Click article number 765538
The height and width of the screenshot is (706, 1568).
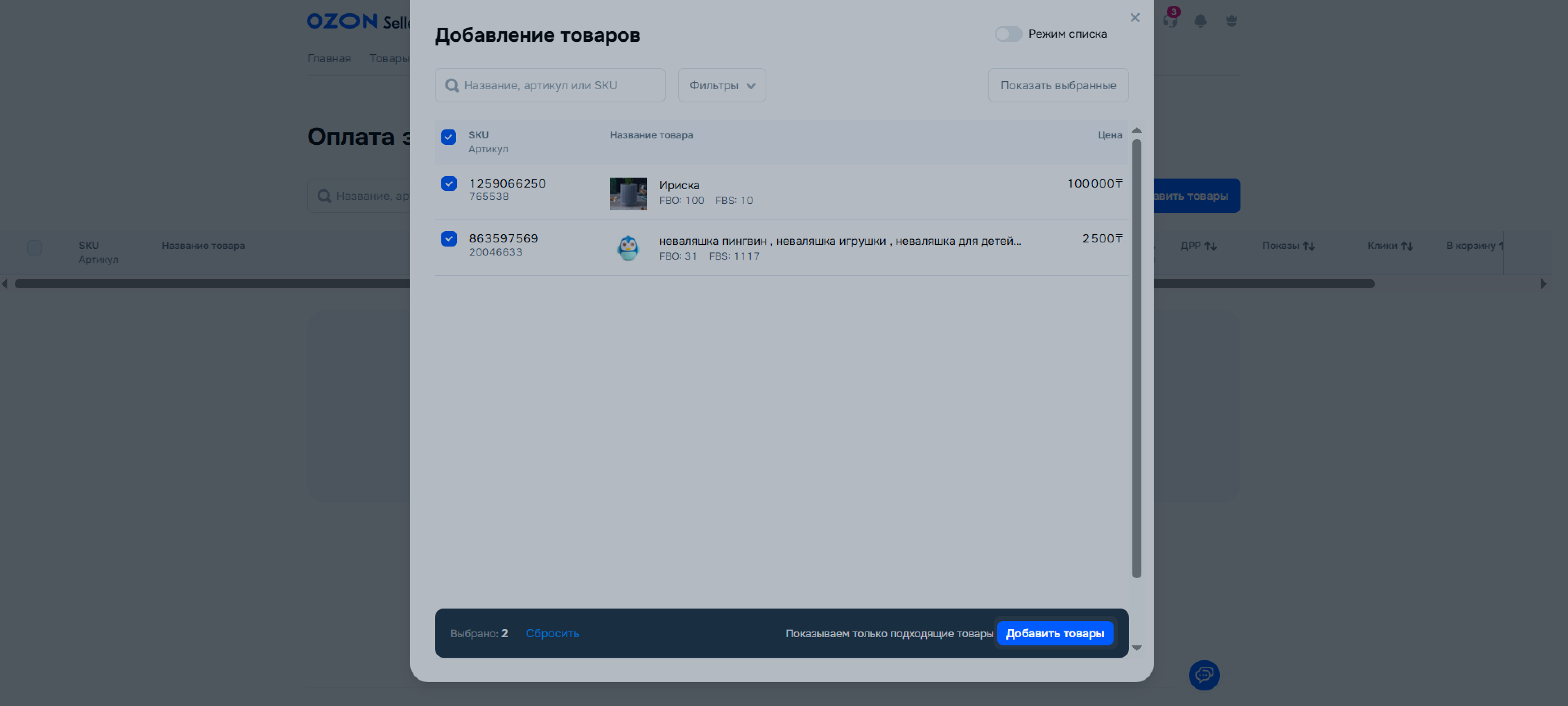pyautogui.click(x=489, y=197)
